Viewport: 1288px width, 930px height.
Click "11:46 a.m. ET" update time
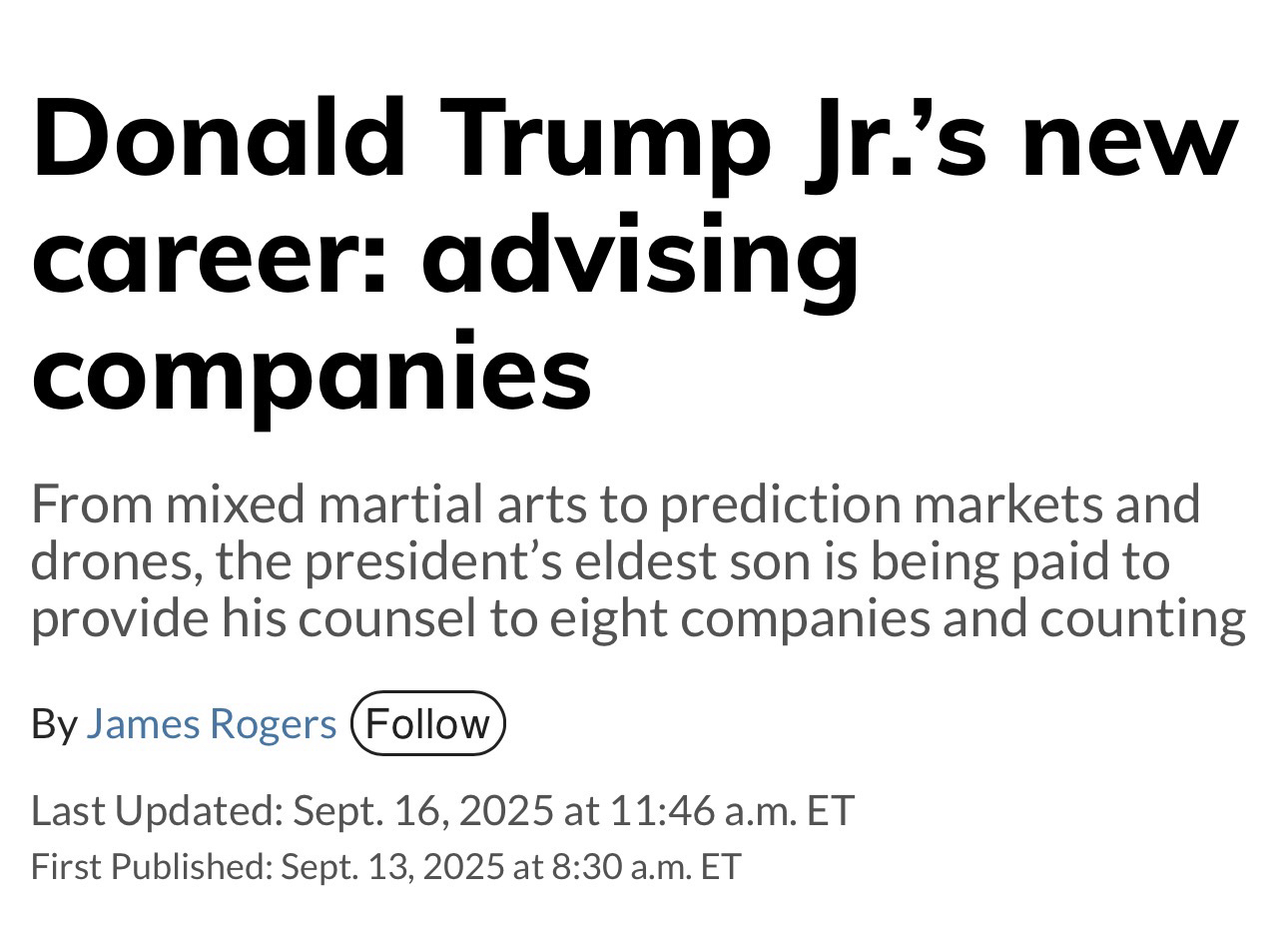tap(732, 810)
